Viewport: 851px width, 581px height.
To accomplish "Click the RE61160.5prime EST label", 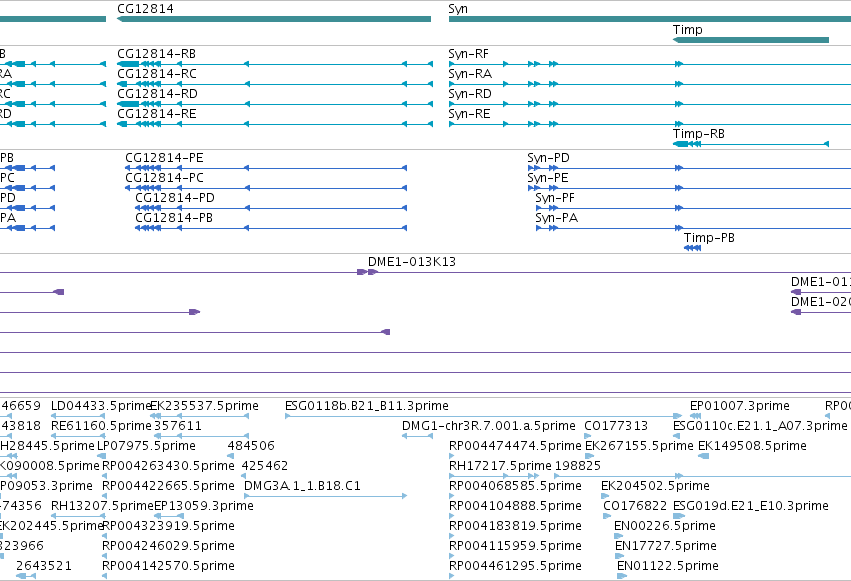I will (101, 426).
